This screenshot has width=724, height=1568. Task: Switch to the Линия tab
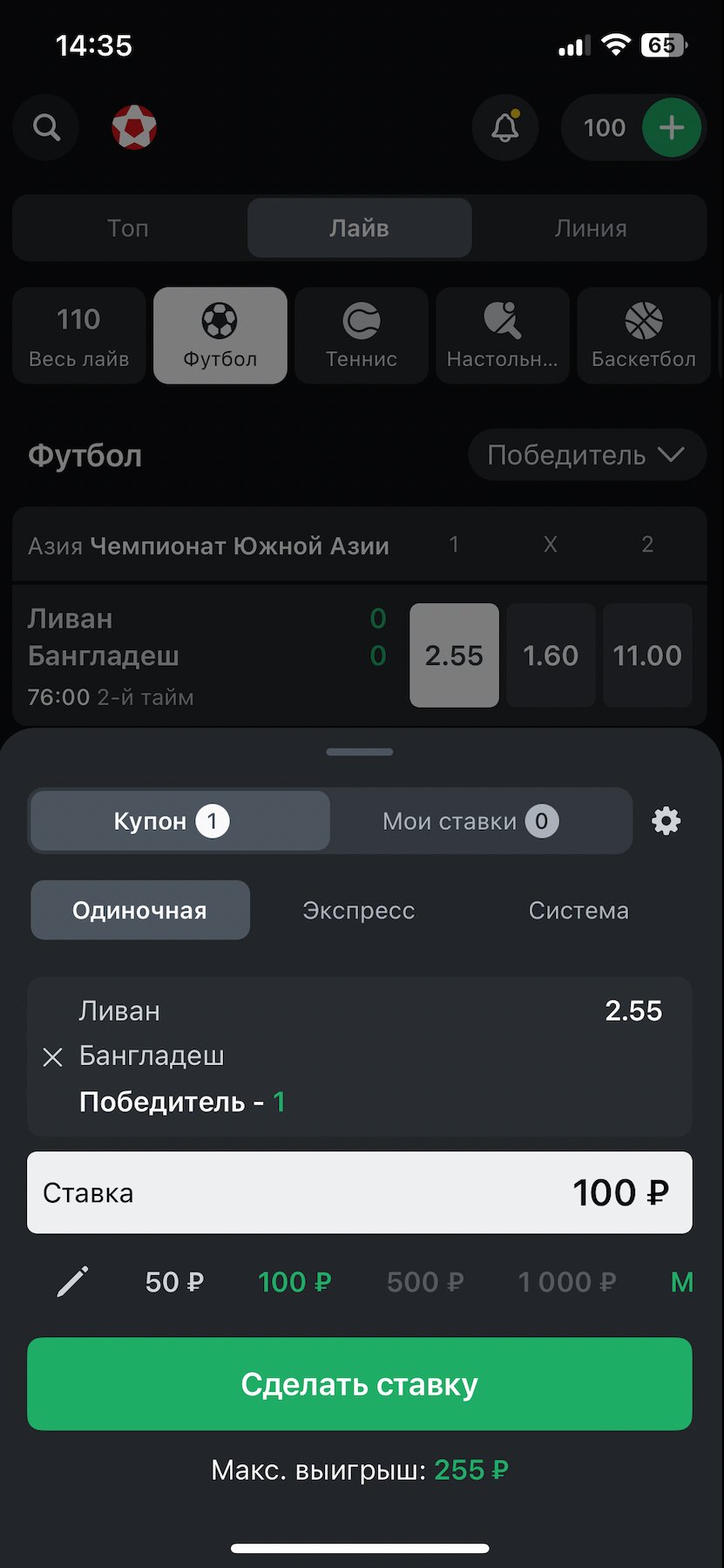pos(590,228)
